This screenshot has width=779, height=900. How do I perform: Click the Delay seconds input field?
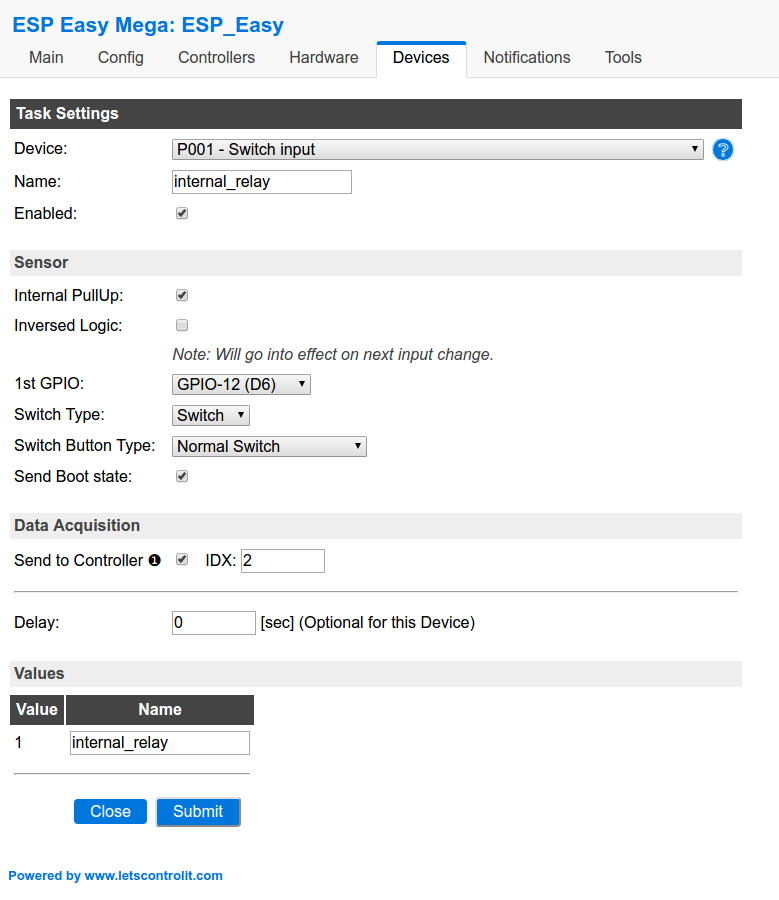tap(214, 622)
